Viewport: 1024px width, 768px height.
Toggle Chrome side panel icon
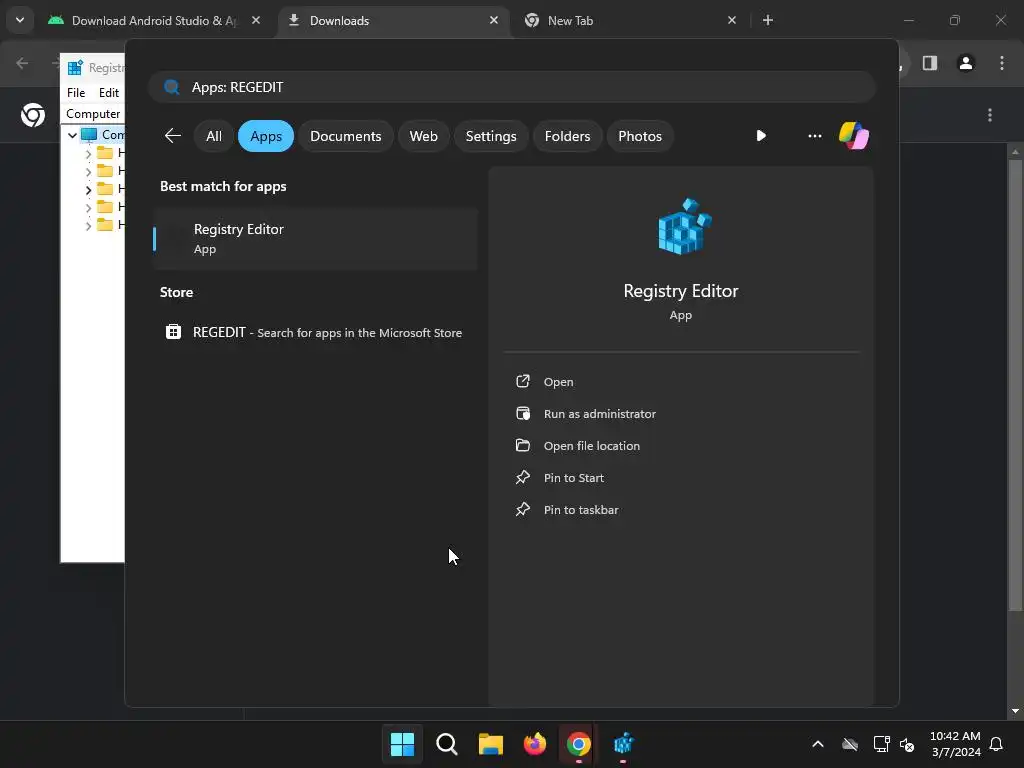(930, 63)
